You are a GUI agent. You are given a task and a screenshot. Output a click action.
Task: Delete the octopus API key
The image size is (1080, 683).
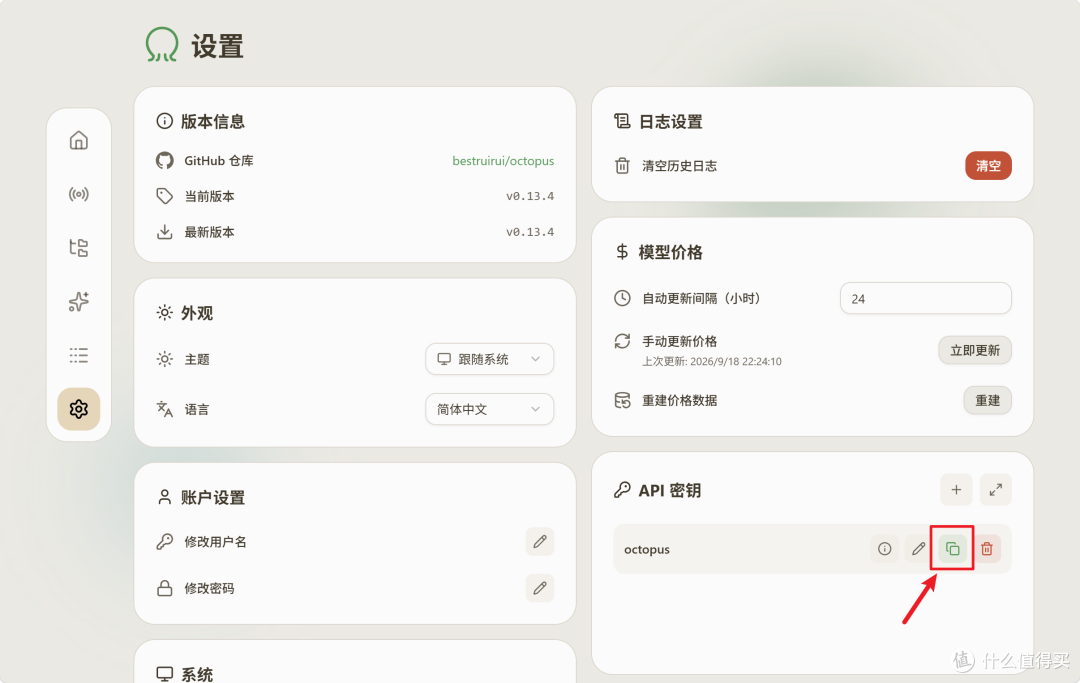click(986, 549)
